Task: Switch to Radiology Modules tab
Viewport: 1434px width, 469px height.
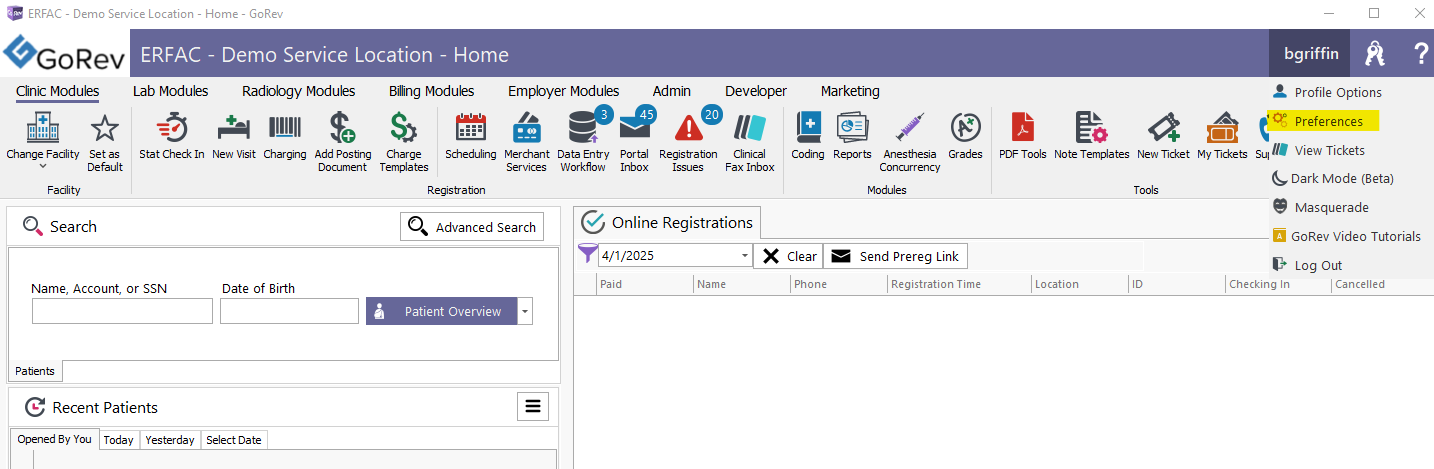Action: [x=298, y=91]
